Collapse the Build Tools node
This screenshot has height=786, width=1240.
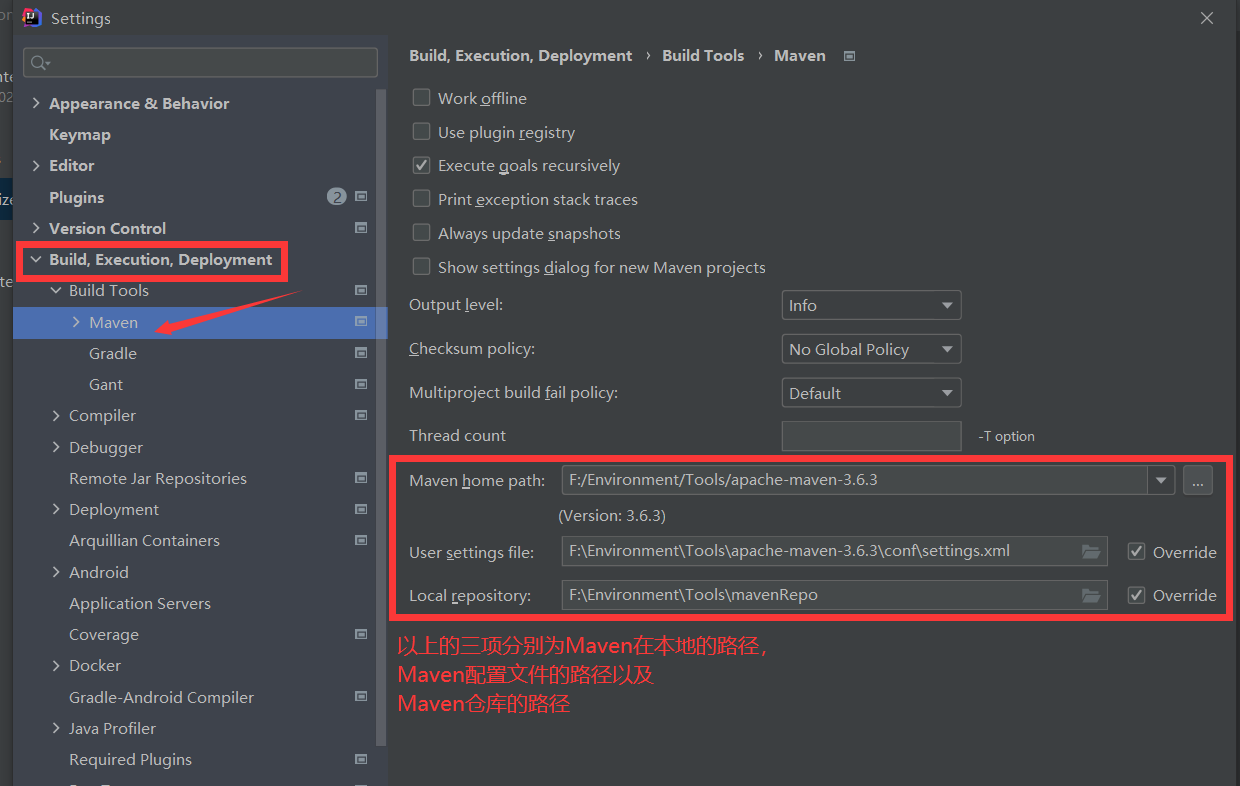(56, 290)
